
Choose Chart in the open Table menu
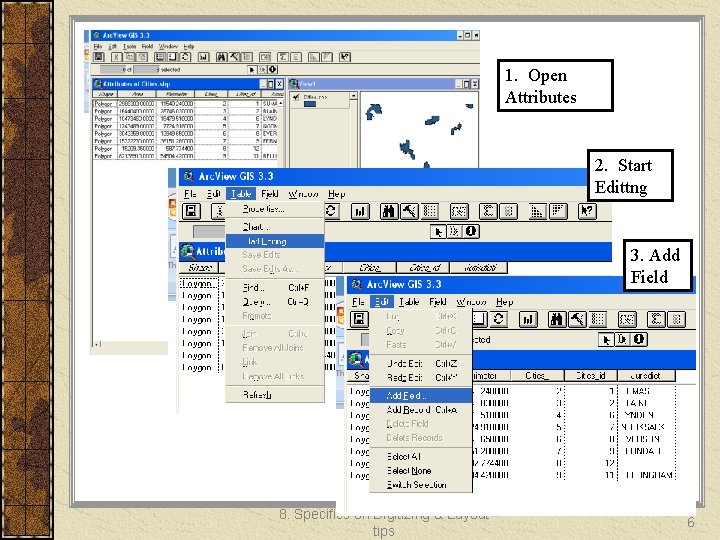tap(275, 227)
